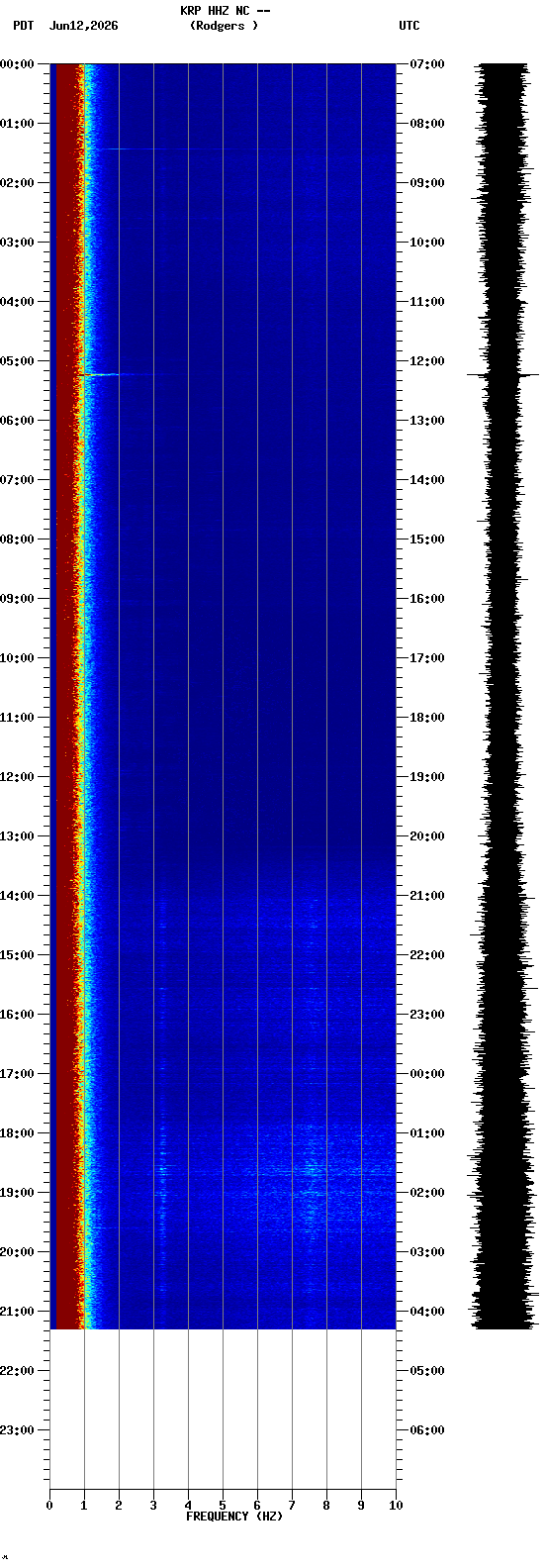Click the frequency axis tick labeled '0'
Screen dimensions: 546x1568
click(x=49, y=1506)
